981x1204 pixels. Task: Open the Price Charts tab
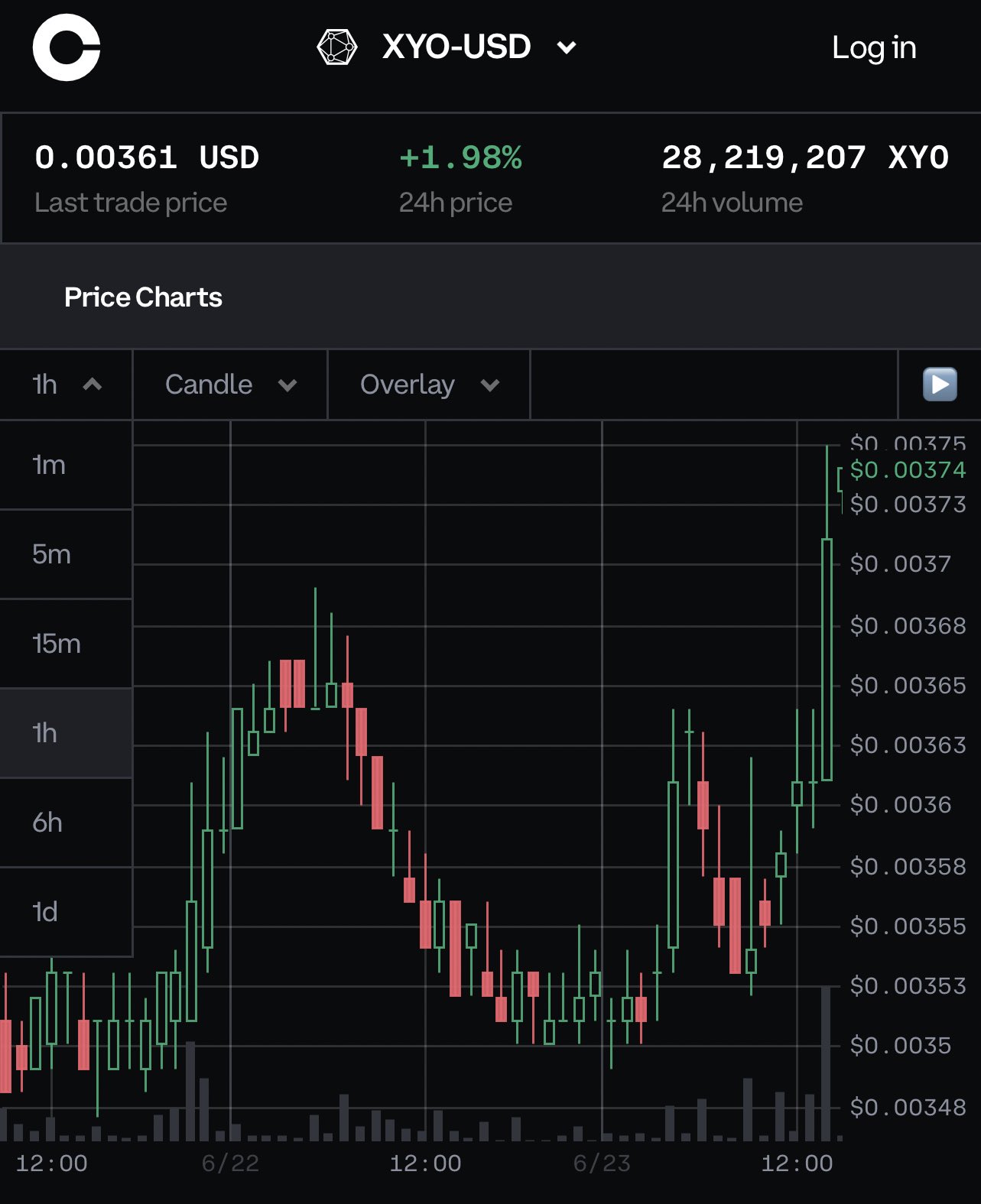pos(143,297)
